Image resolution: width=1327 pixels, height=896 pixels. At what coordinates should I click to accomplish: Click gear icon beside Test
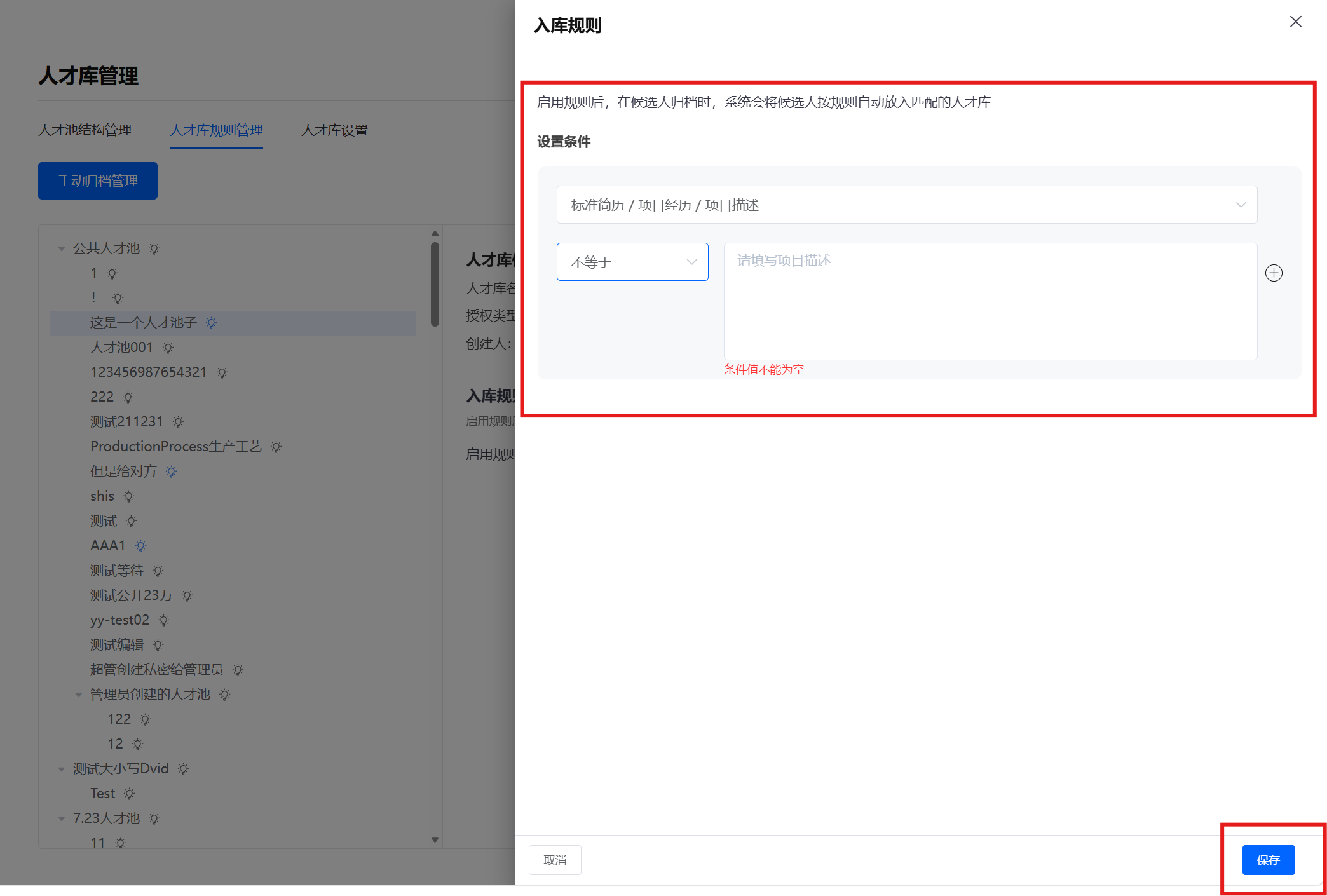129,794
